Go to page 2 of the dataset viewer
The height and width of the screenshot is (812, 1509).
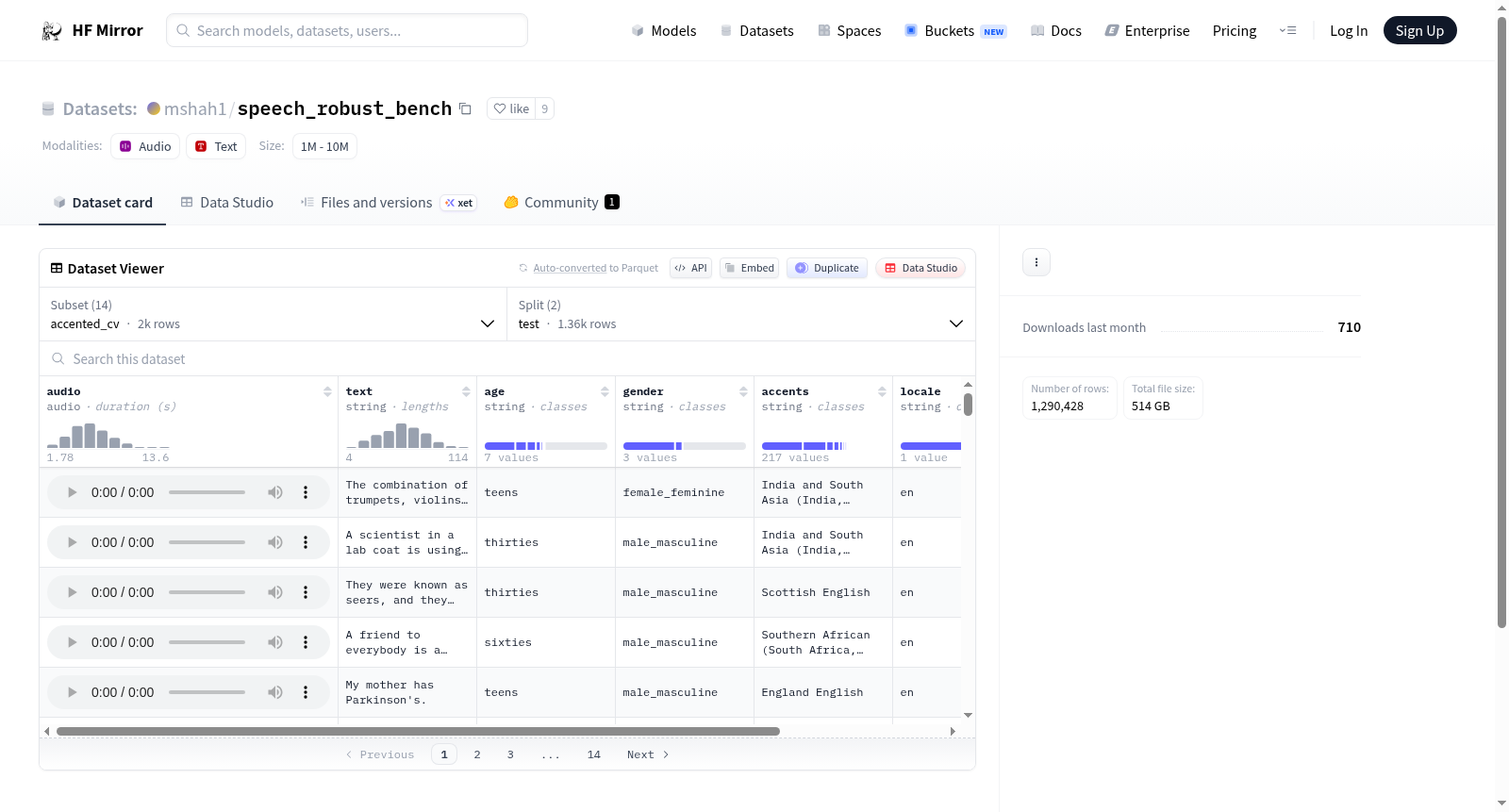(477, 754)
